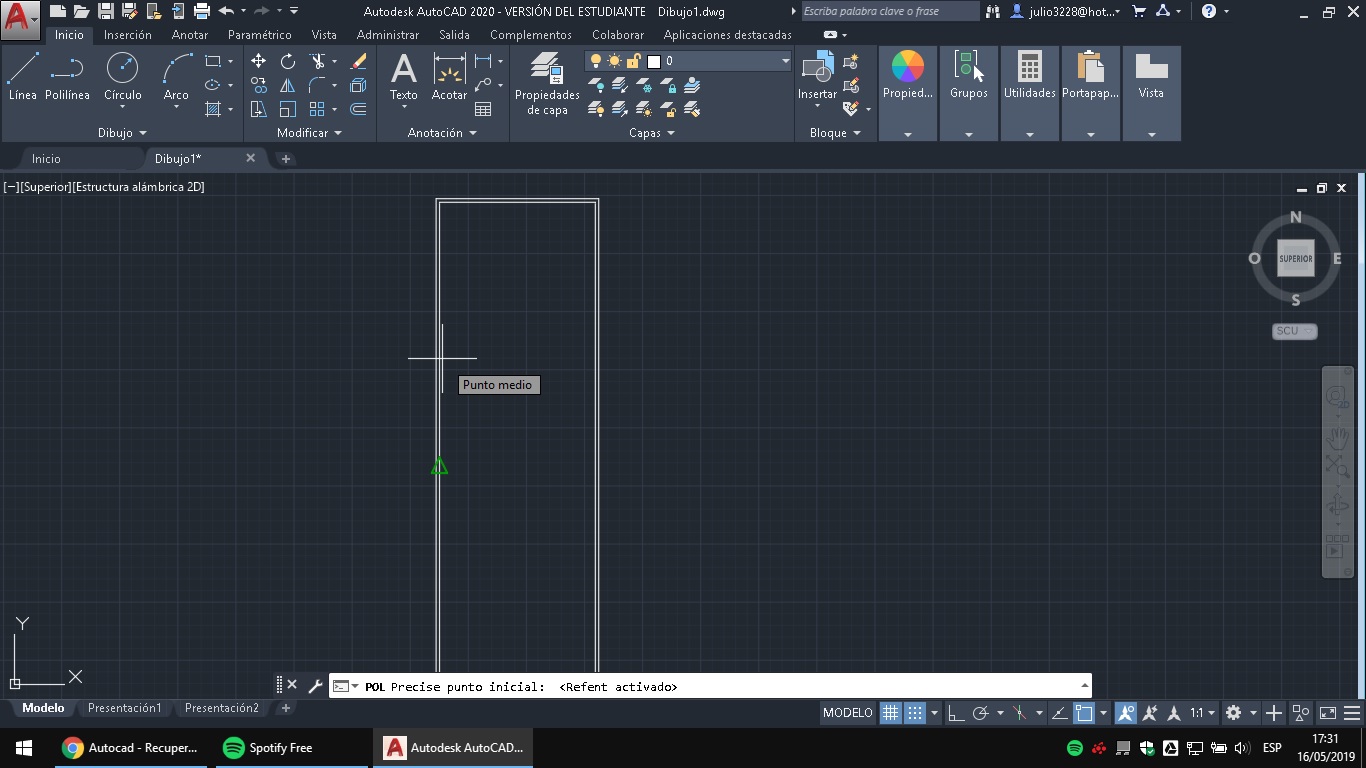Click the Array (Matriz) tool

317,109
